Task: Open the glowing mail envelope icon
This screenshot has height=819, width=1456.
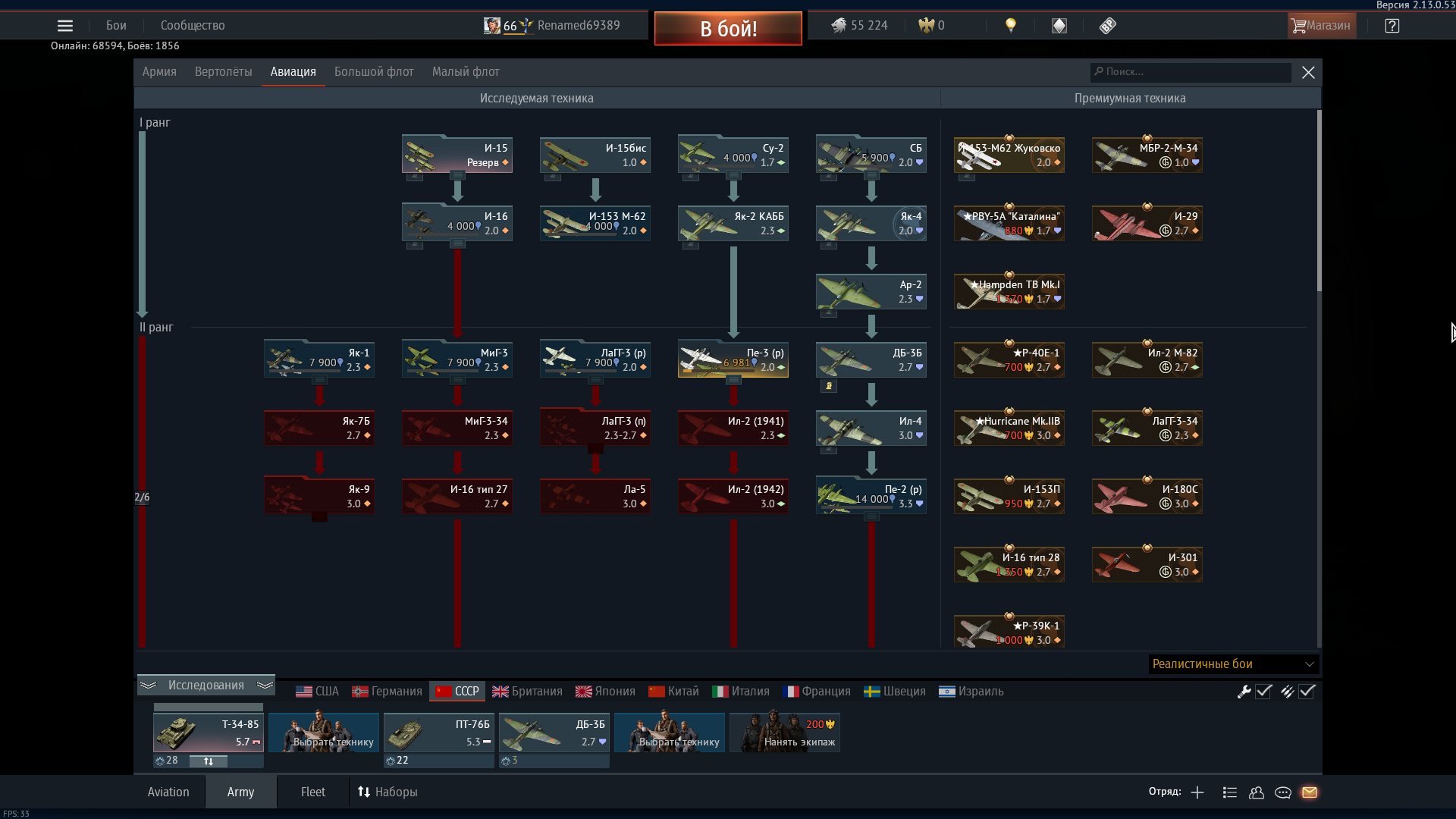Action: 1310,792
